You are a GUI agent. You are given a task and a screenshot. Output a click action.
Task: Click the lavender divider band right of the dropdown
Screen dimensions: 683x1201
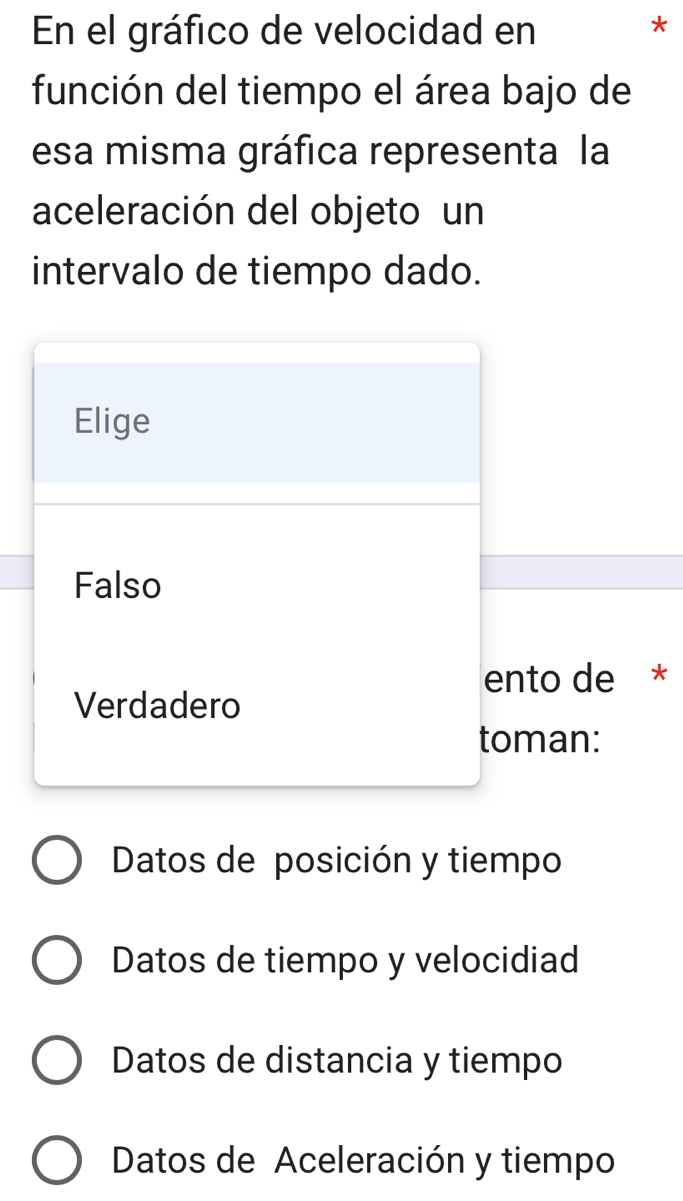[581, 572]
